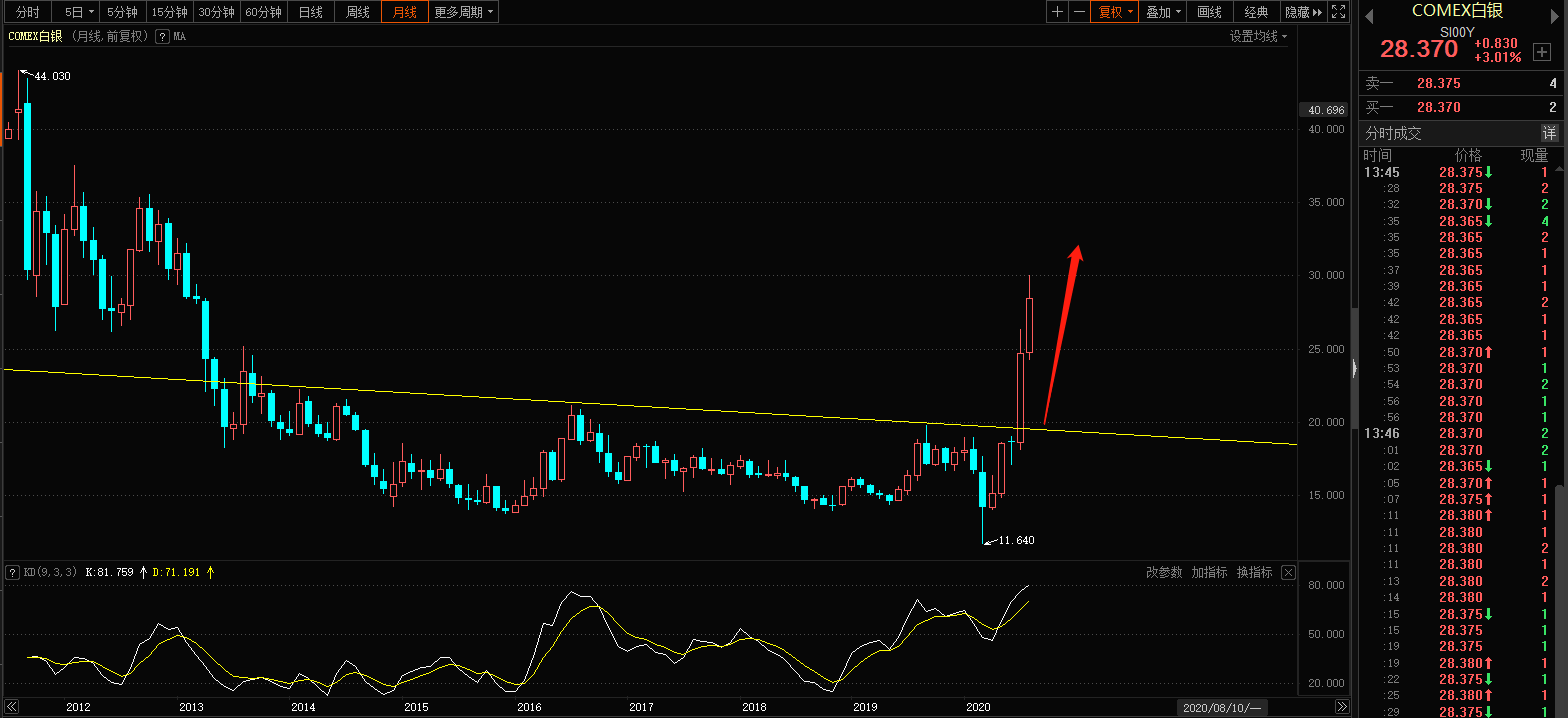Zoom in chart with plus icon
1568x718 pixels.
point(1057,12)
